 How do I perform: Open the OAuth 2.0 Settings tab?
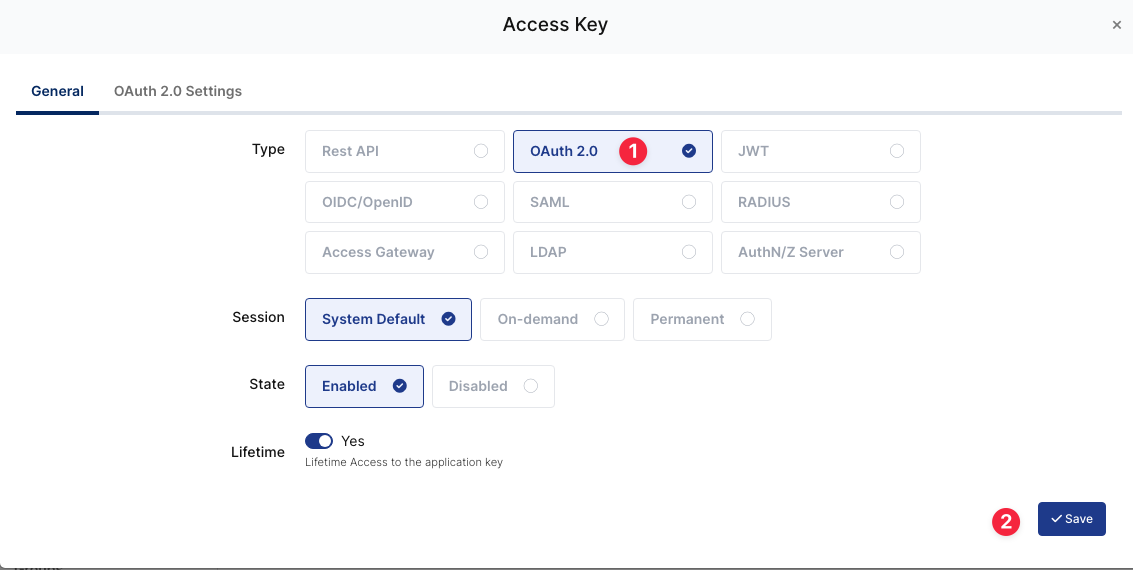click(x=178, y=91)
